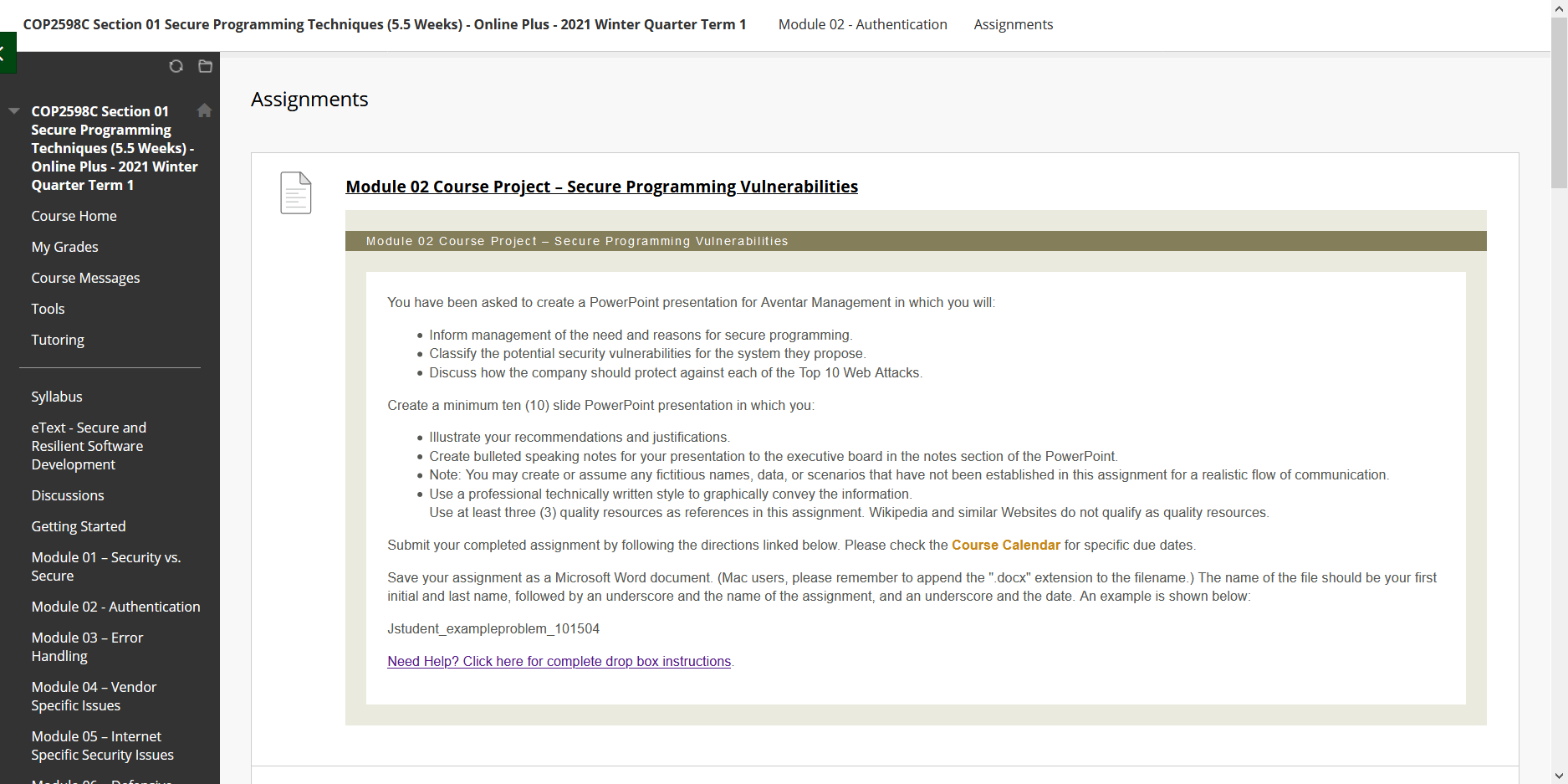
Task: Click the bullet about bulleted speaking notes
Action: click(774, 456)
